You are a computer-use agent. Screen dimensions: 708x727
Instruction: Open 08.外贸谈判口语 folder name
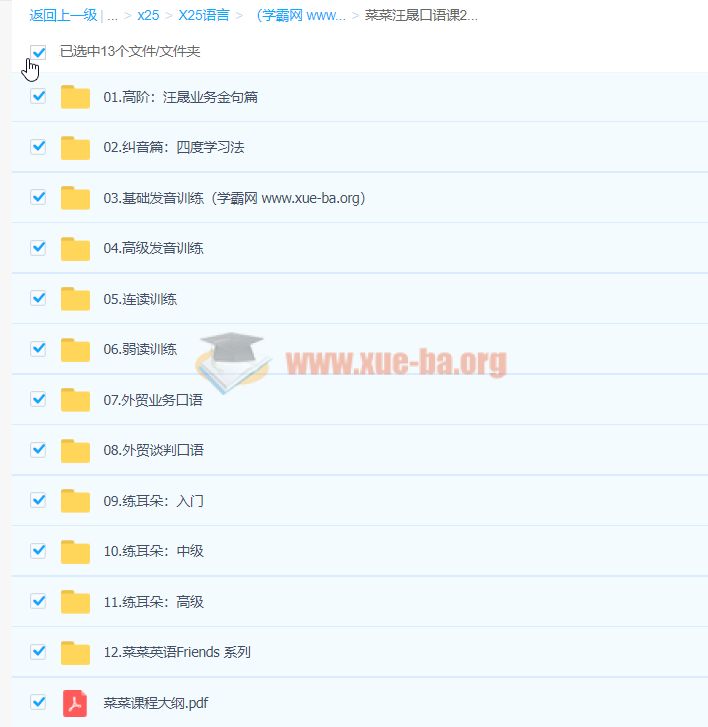click(x=153, y=451)
